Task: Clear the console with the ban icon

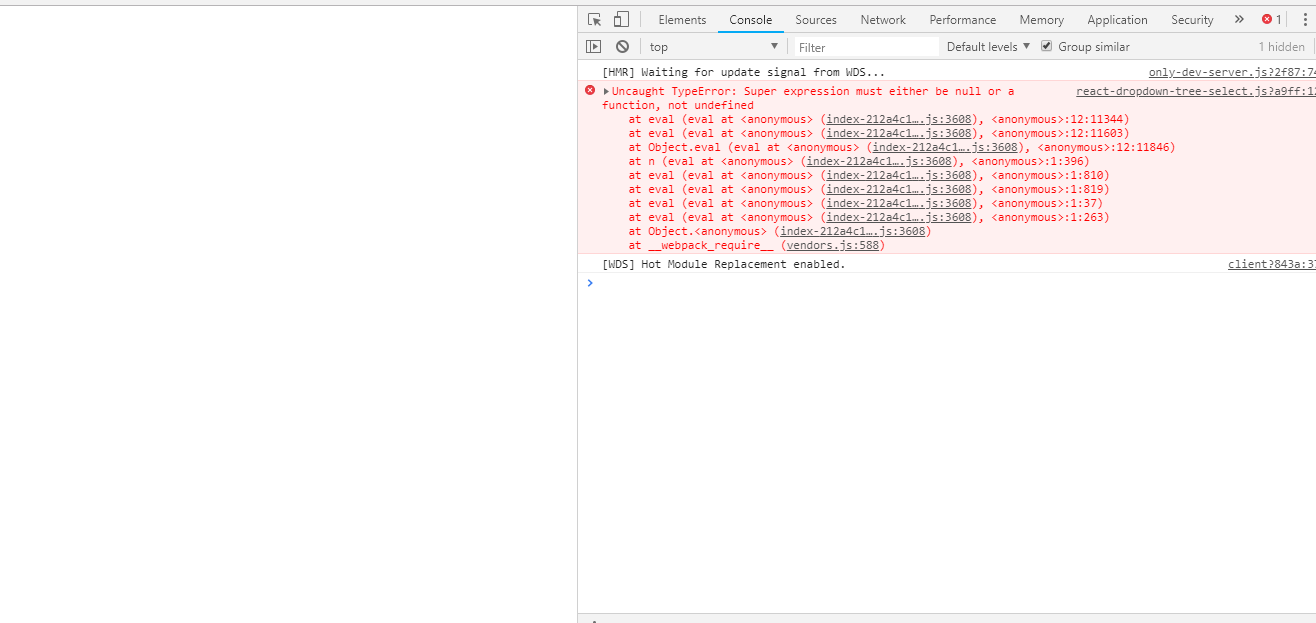Action: pyautogui.click(x=622, y=47)
